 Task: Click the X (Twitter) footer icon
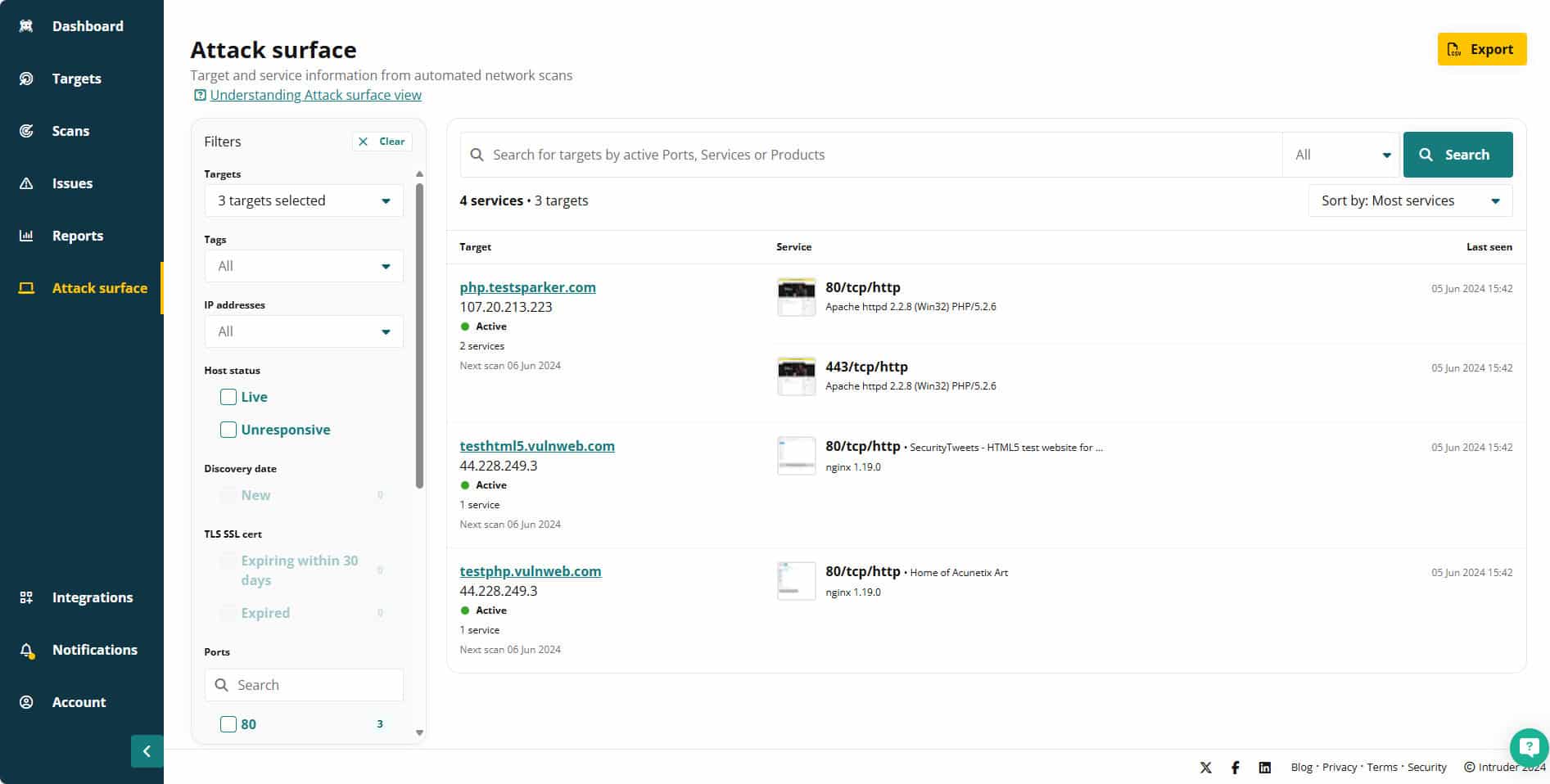1205,768
